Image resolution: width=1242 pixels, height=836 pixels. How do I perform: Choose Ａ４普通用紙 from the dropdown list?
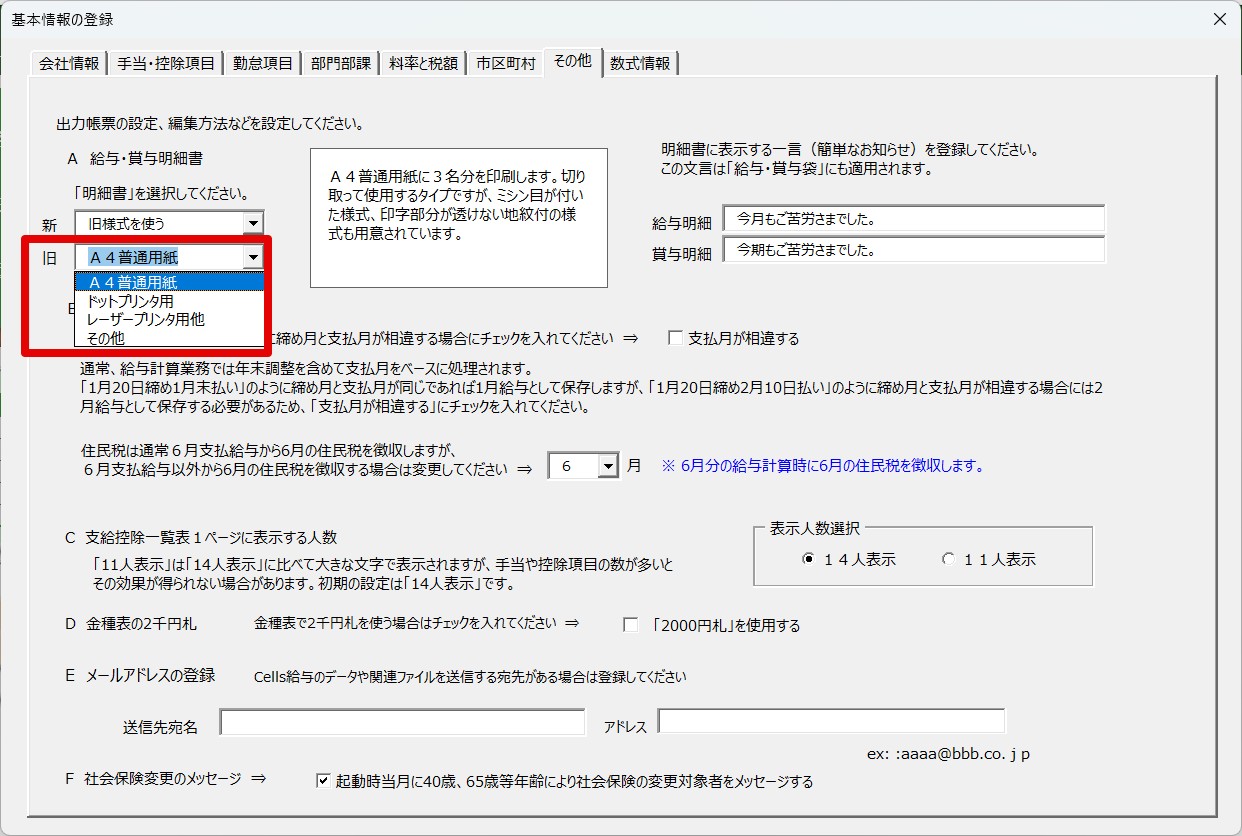[x=169, y=282]
